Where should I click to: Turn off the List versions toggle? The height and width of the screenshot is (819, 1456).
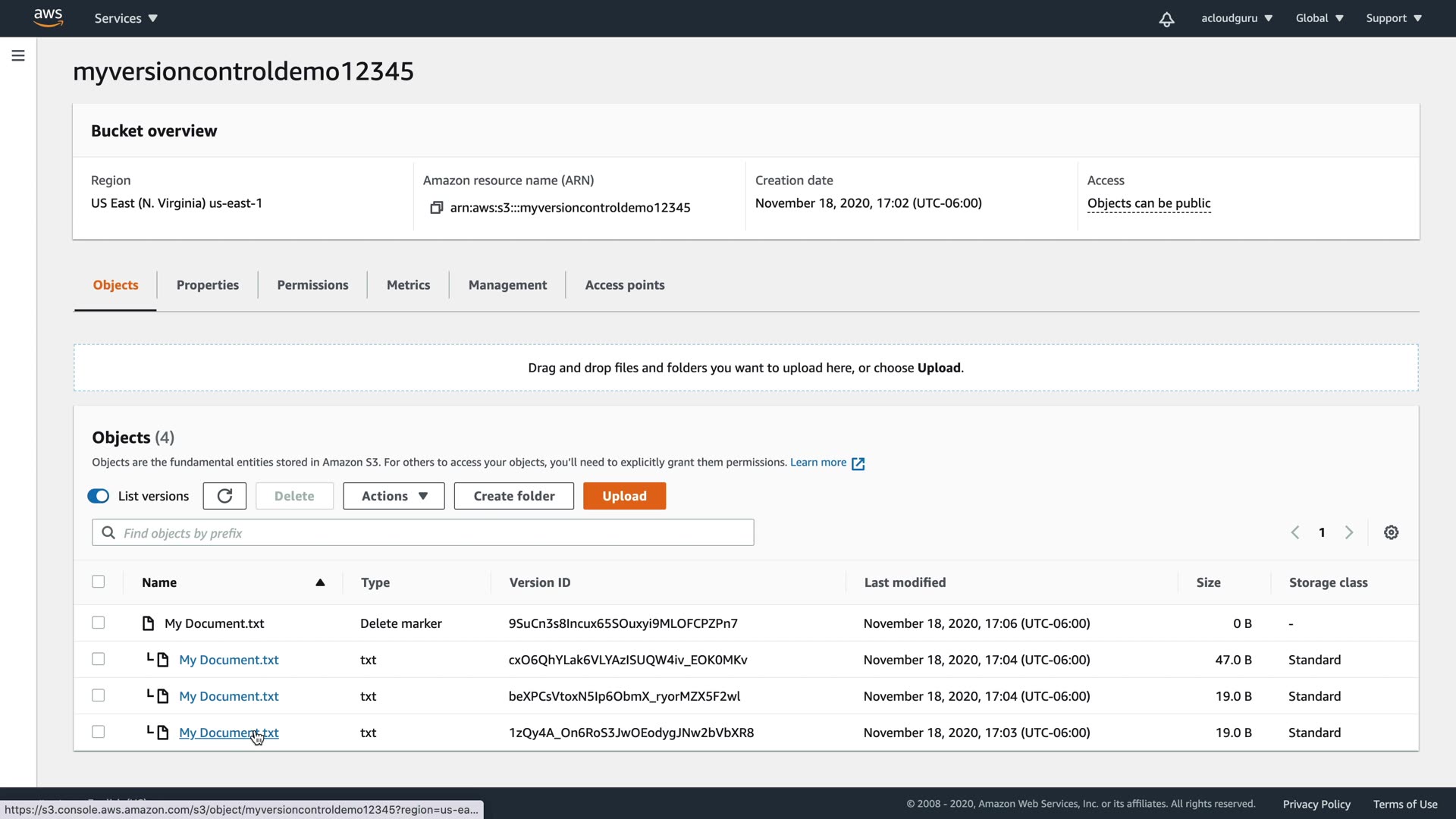[99, 496]
